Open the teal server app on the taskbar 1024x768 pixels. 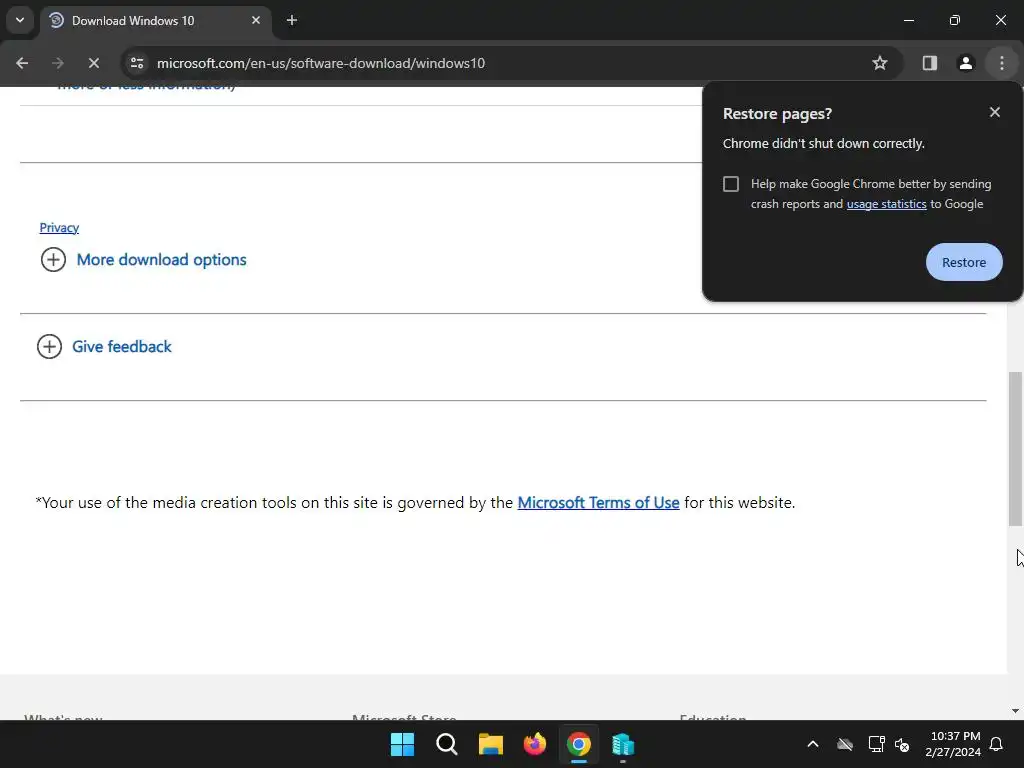tap(623, 744)
